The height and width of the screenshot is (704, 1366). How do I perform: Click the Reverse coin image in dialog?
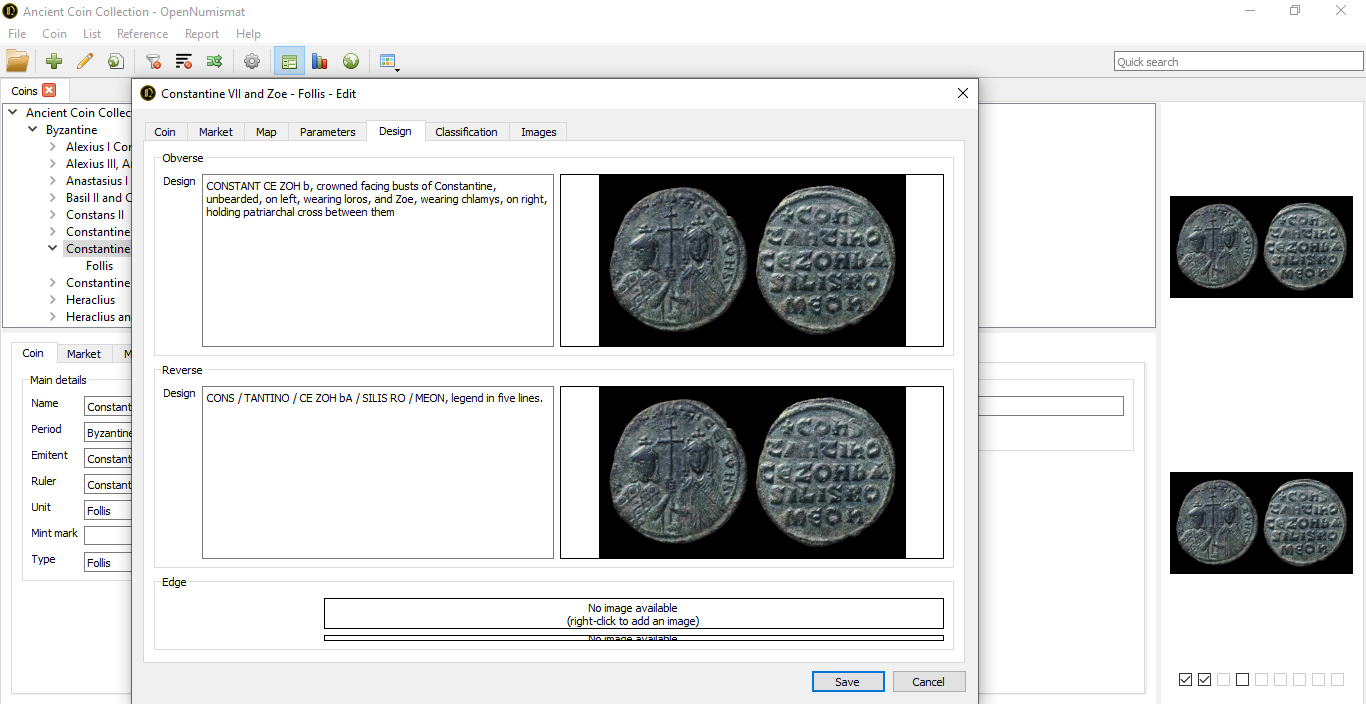[x=752, y=473]
